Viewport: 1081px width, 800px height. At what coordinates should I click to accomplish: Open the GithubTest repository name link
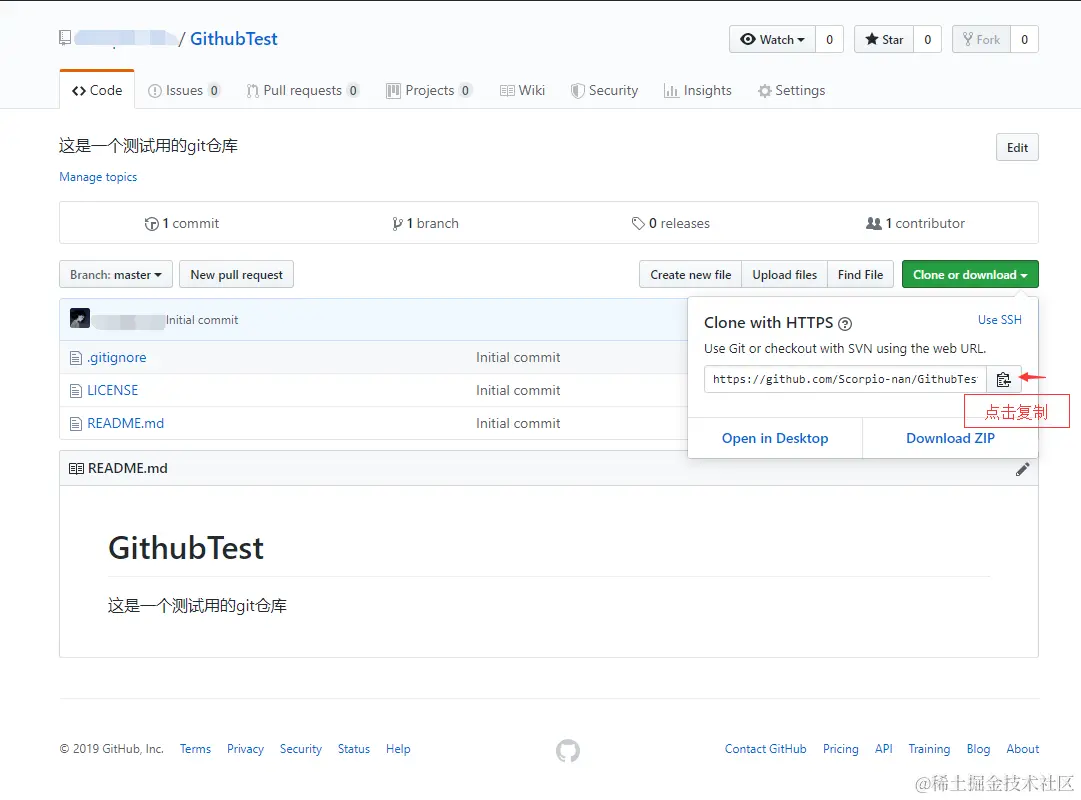(x=234, y=39)
